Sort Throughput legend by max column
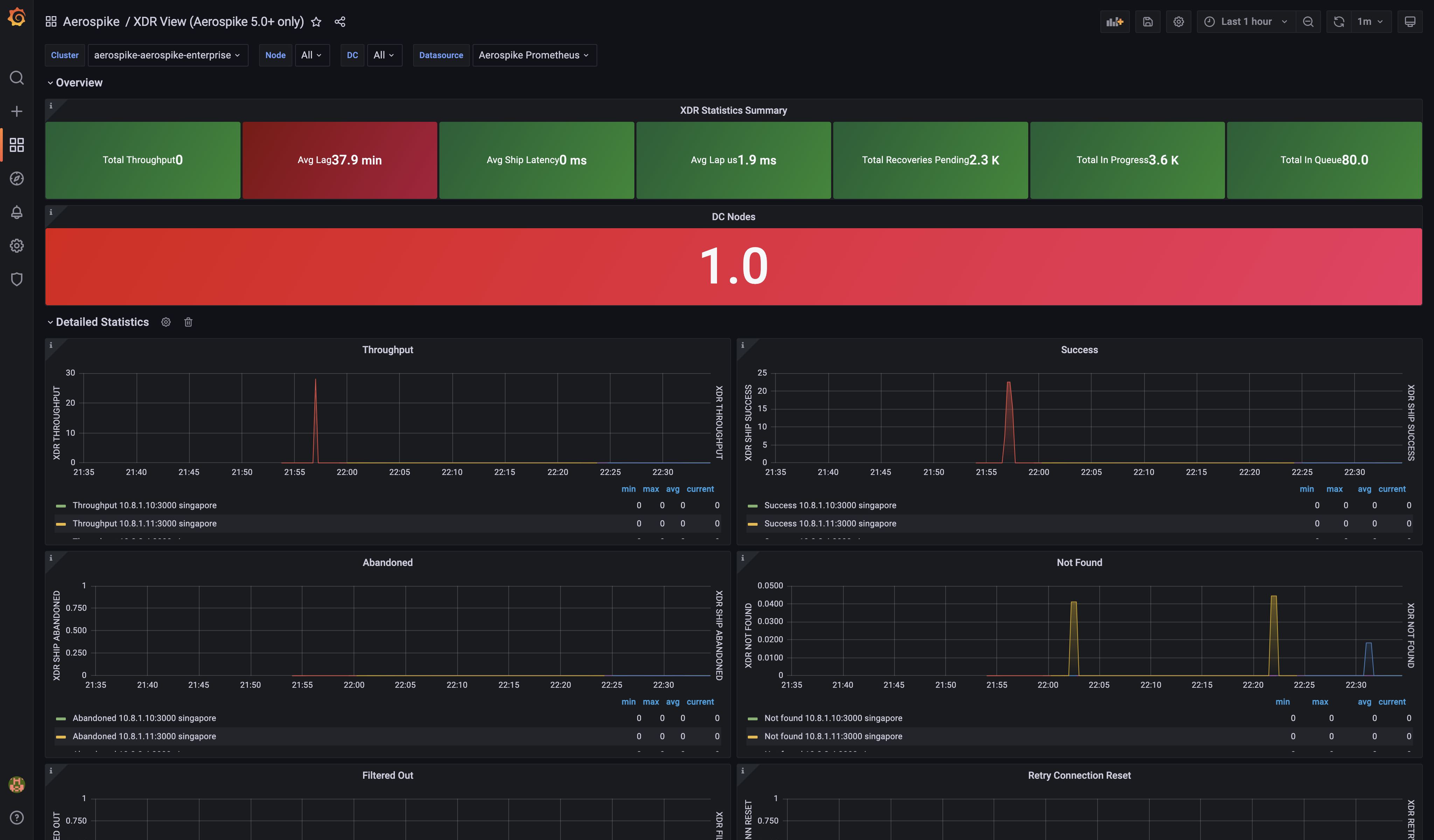The width and height of the screenshot is (1434, 840). (650, 489)
